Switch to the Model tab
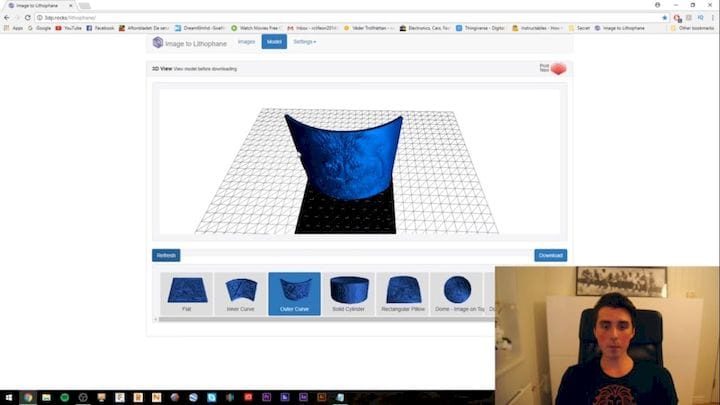This screenshot has height=405, width=720. [274, 42]
